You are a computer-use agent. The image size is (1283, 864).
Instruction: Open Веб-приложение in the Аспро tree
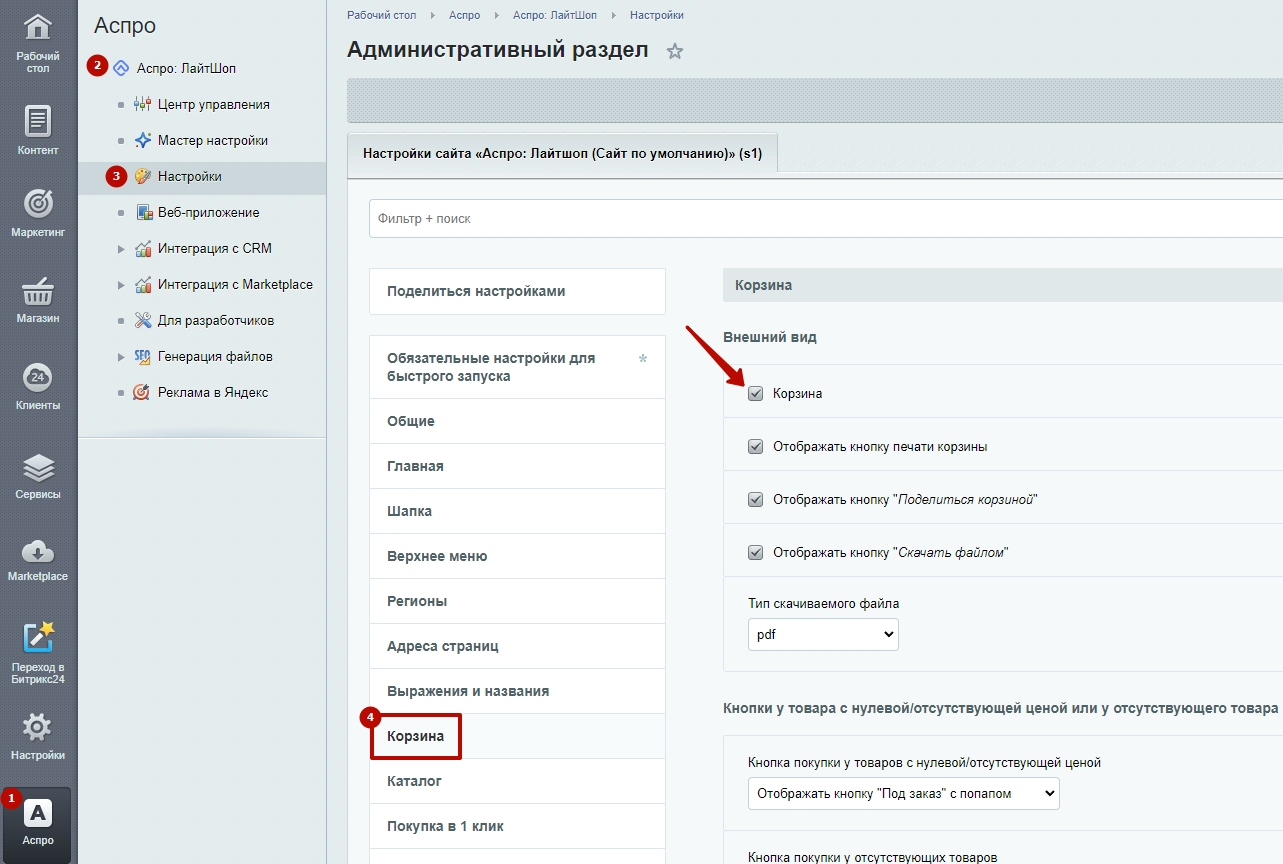[x=208, y=212]
